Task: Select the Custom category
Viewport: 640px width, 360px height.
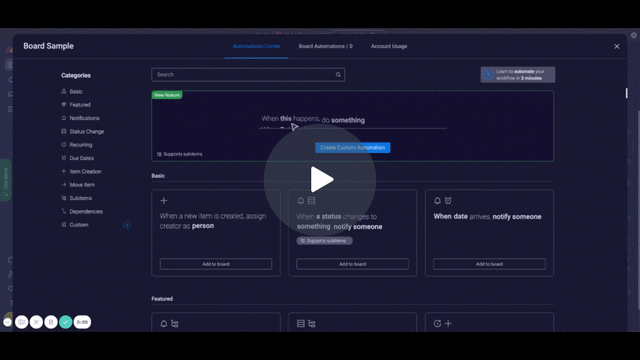Action: tap(79, 224)
